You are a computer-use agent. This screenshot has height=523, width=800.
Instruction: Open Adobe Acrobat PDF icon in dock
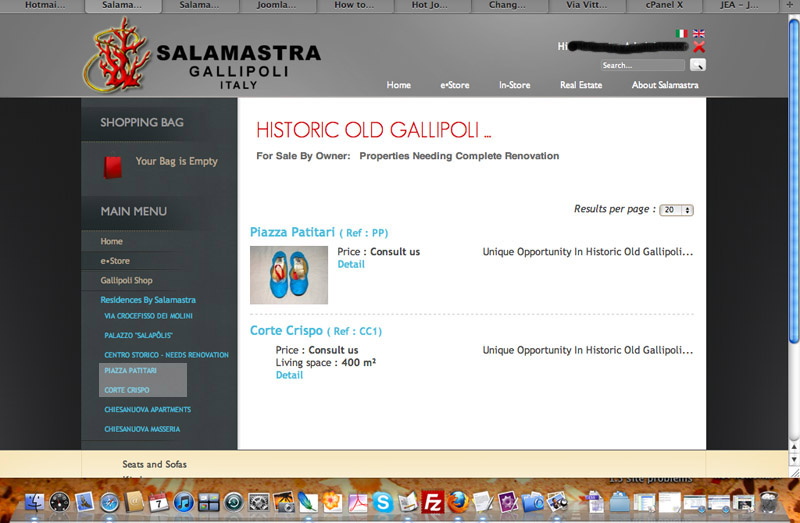358,502
